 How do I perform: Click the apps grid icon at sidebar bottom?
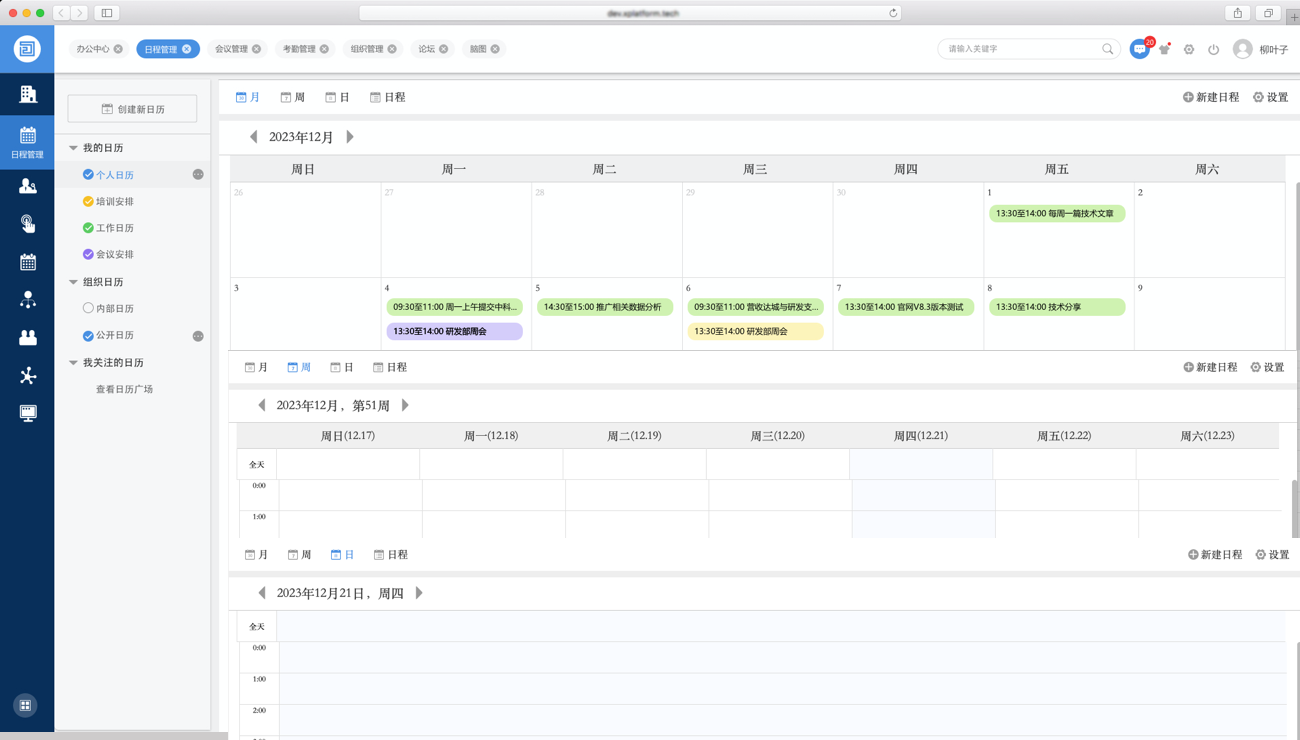[26, 705]
